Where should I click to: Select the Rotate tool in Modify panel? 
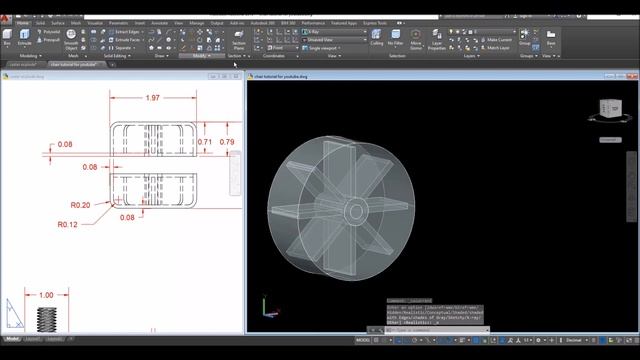pos(200,40)
